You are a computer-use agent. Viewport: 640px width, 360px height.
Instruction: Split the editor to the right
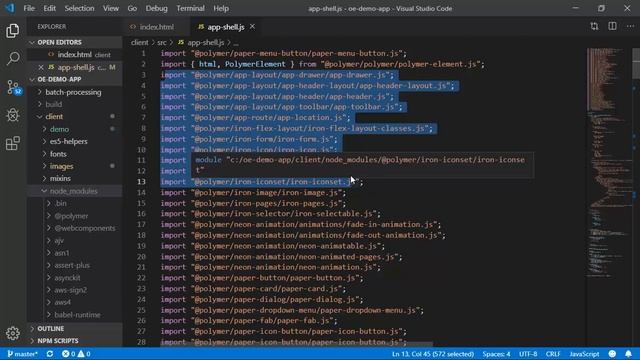[x=612, y=26]
